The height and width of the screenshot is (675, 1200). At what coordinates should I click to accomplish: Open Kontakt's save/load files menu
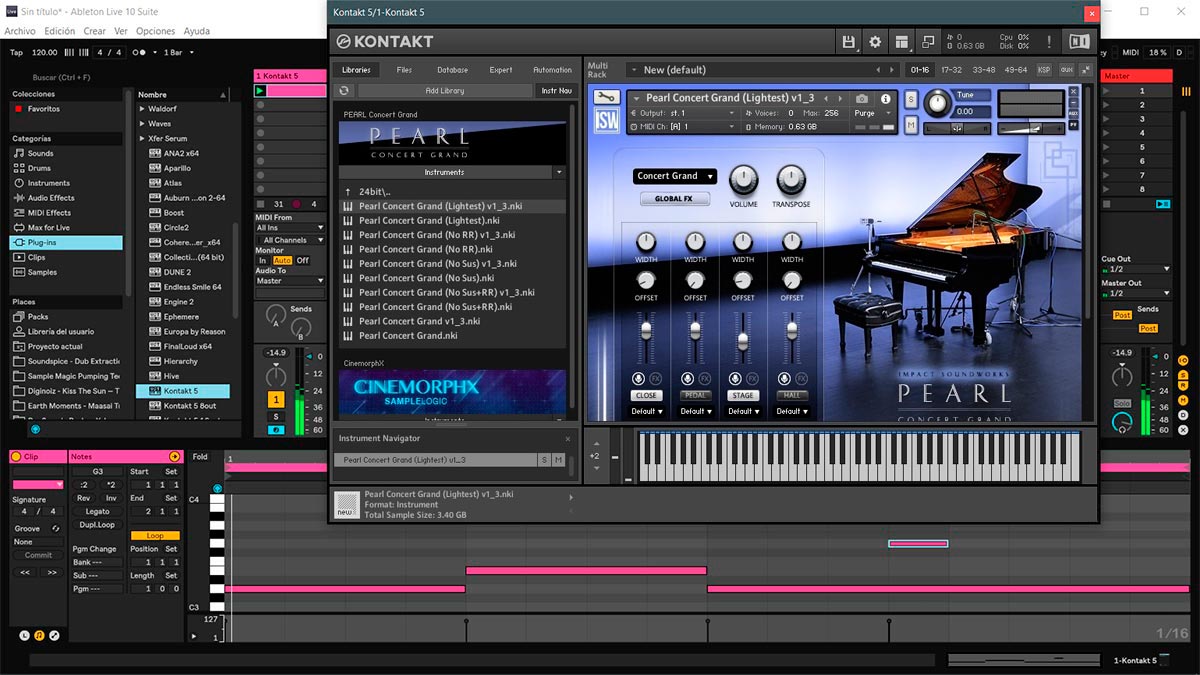[849, 42]
